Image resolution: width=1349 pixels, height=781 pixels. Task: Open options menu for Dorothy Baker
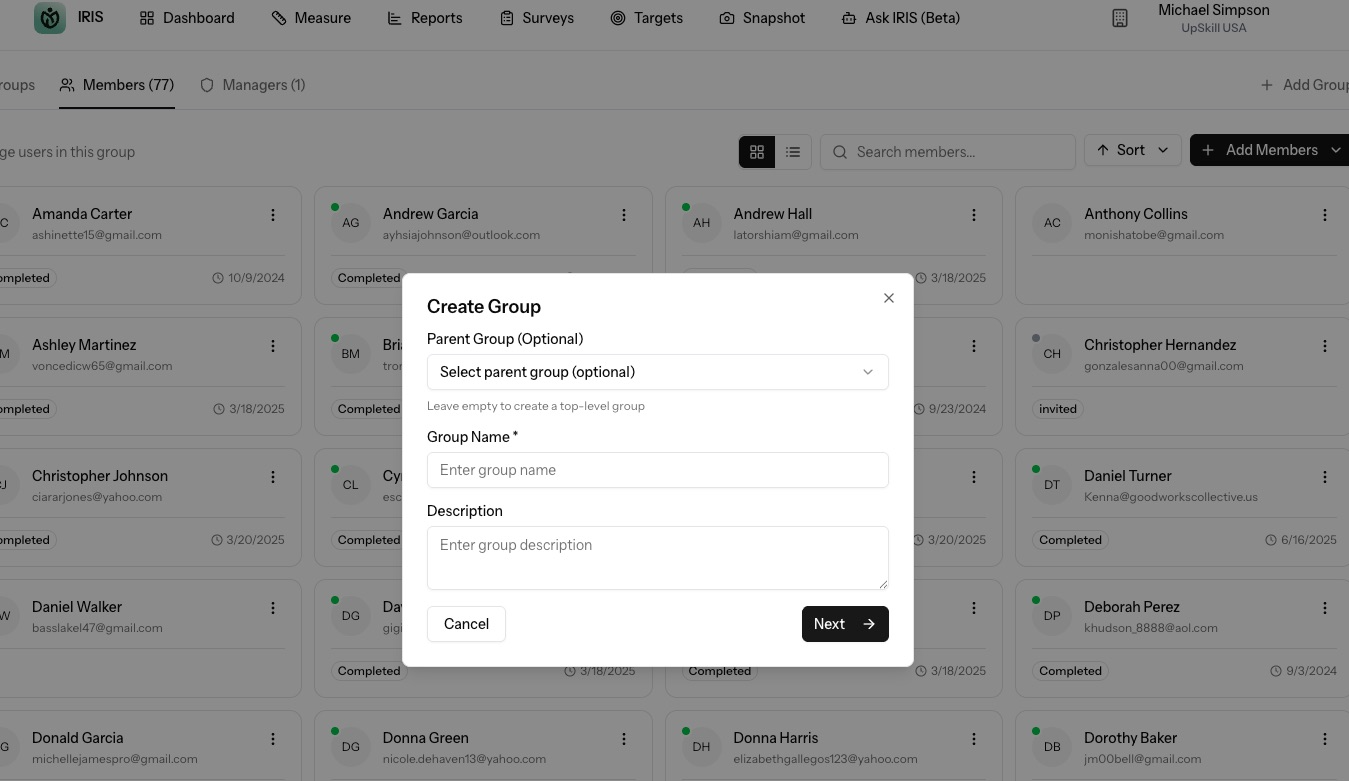pyautogui.click(x=1325, y=739)
